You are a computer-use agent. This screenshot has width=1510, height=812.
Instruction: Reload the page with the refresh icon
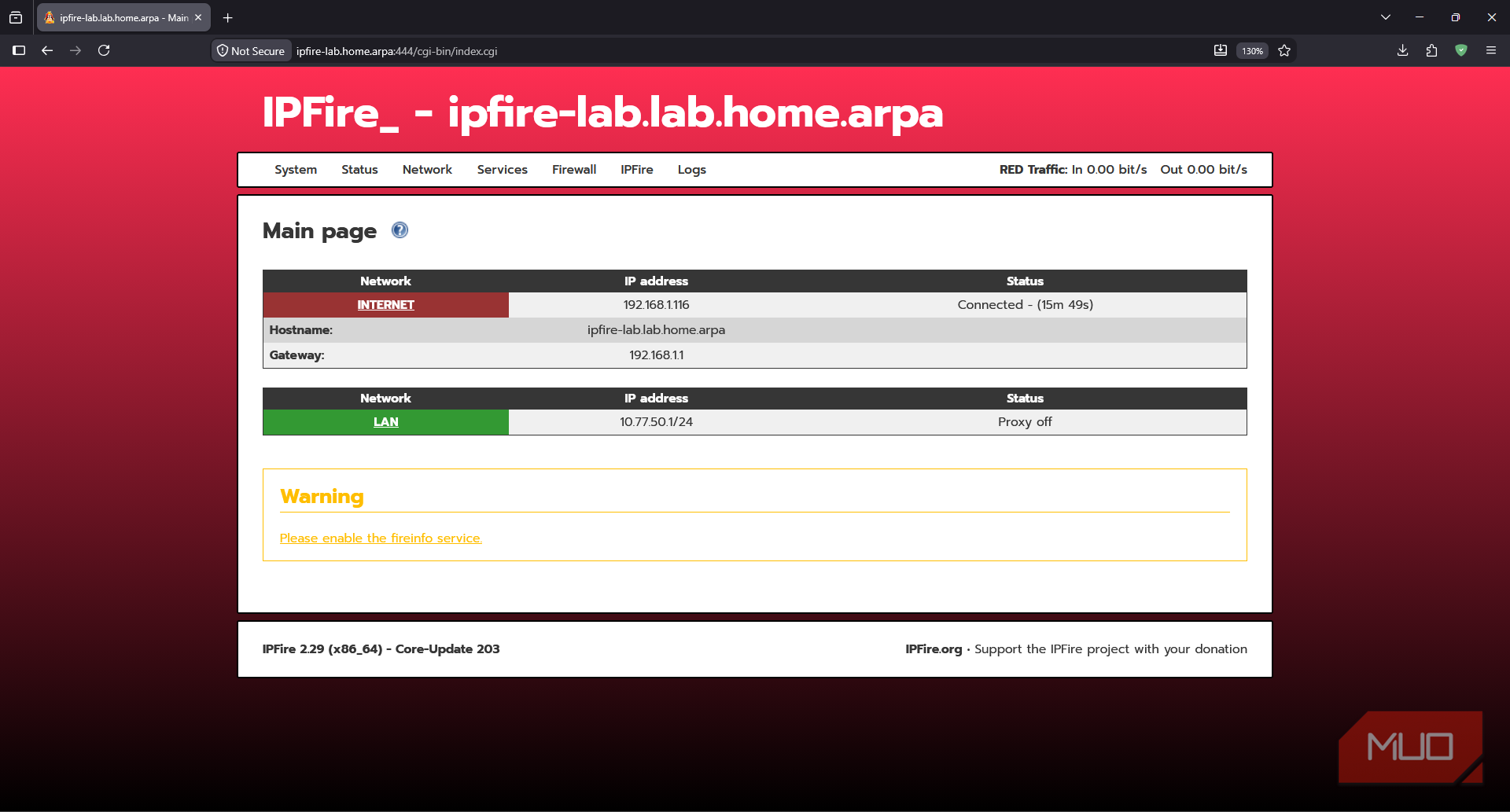[x=104, y=50]
